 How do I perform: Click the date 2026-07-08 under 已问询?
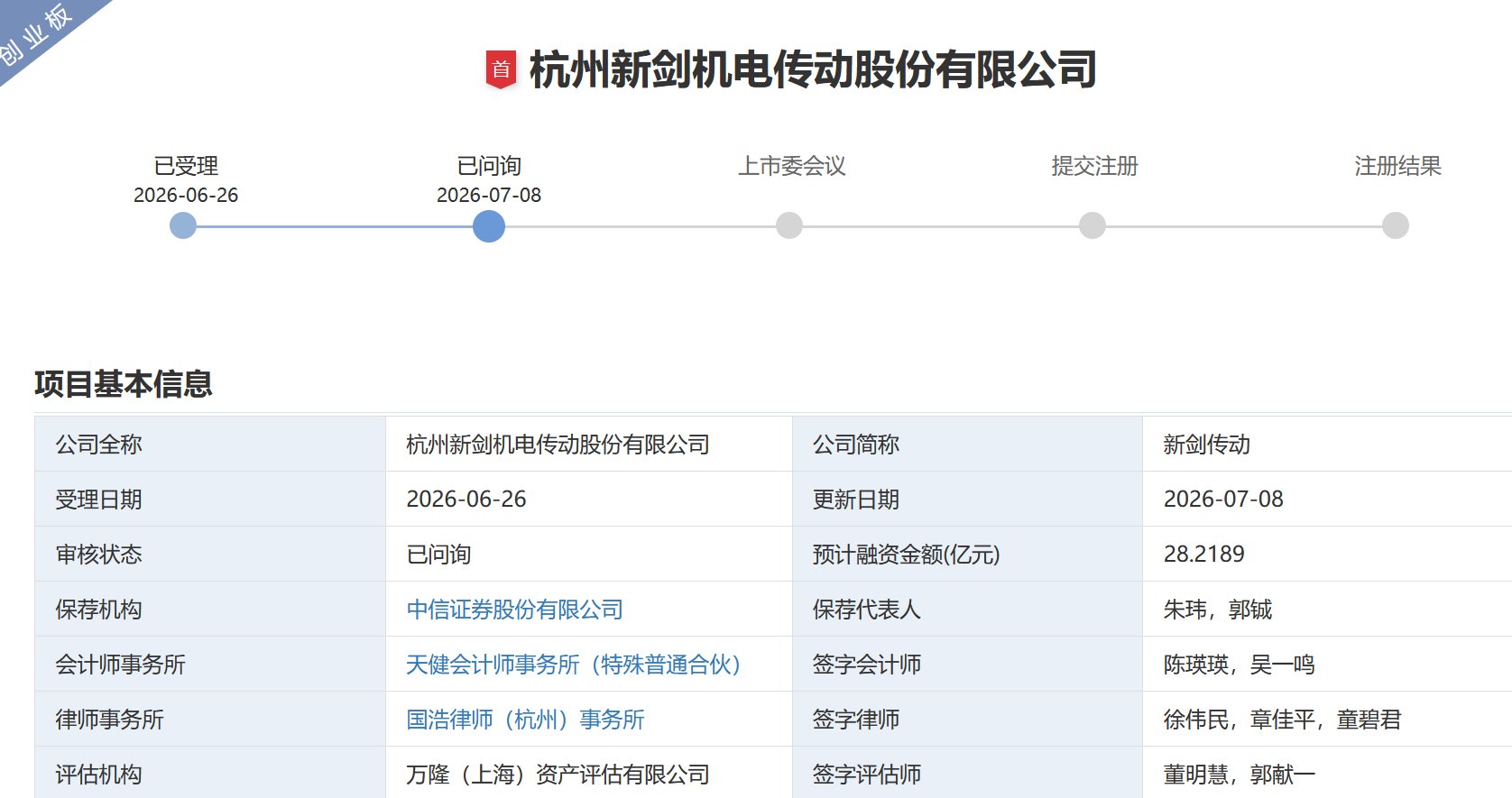(x=489, y=195)
